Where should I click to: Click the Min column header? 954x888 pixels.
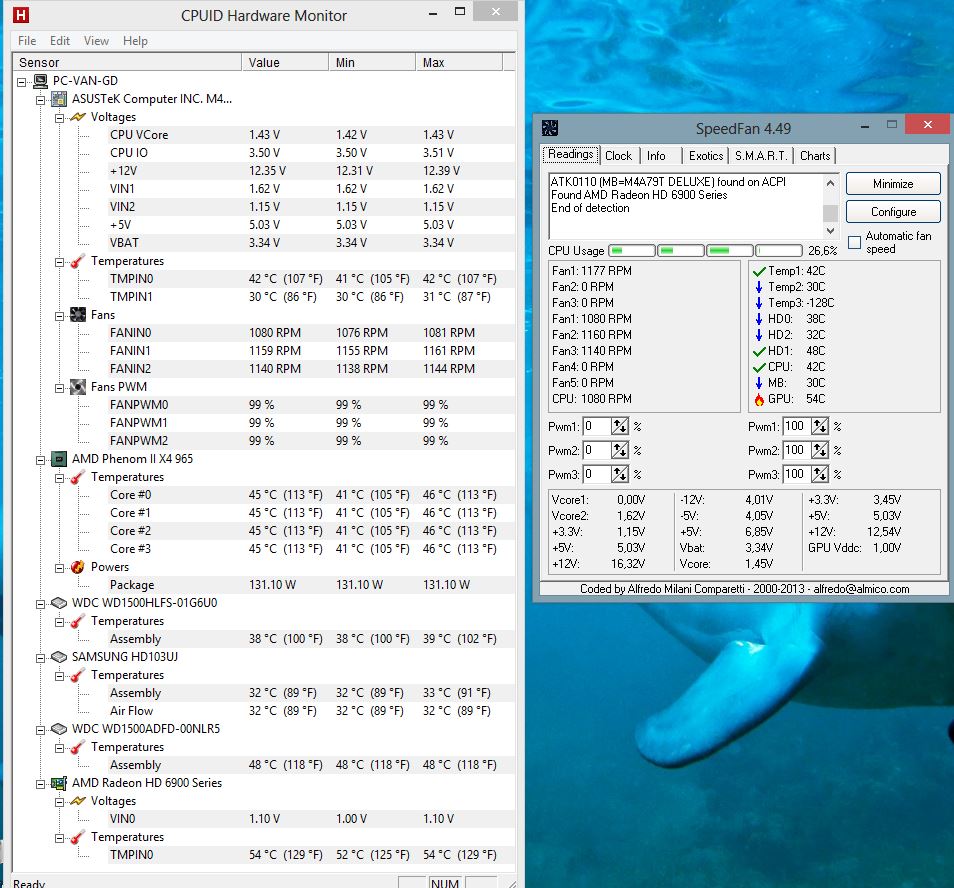[x=372, y=62]
